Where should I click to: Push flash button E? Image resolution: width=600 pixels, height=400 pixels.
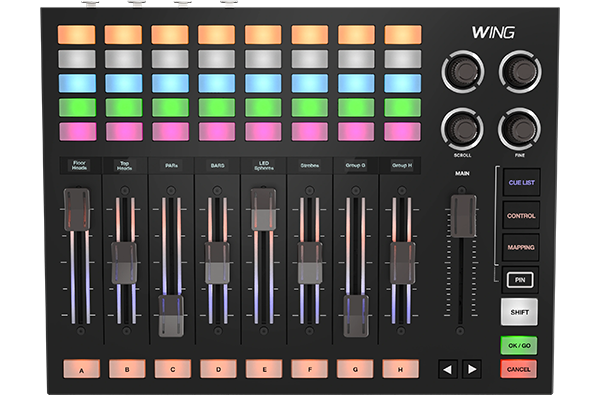(264, 369)
